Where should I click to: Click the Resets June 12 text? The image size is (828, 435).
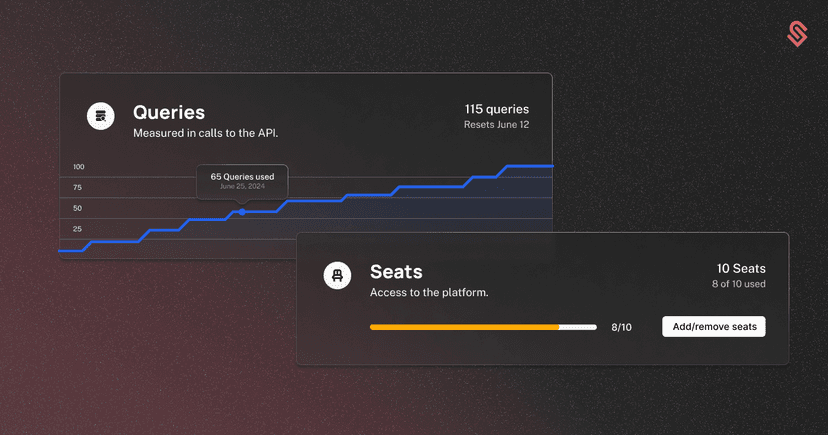(x=496, y=125)
